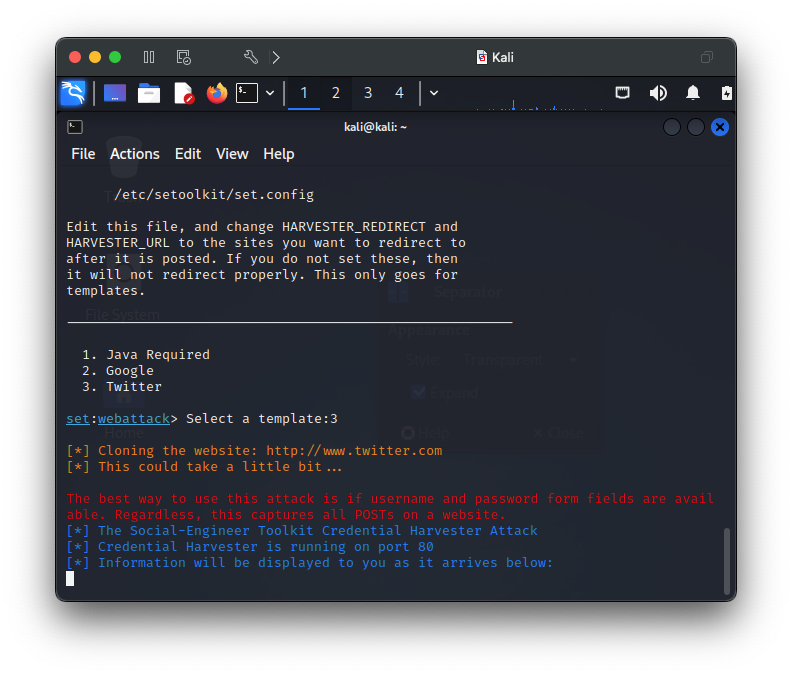The width and height of the screenshot is (792, 675).
Task: Click the volume speaker icon
Action: 658,93
